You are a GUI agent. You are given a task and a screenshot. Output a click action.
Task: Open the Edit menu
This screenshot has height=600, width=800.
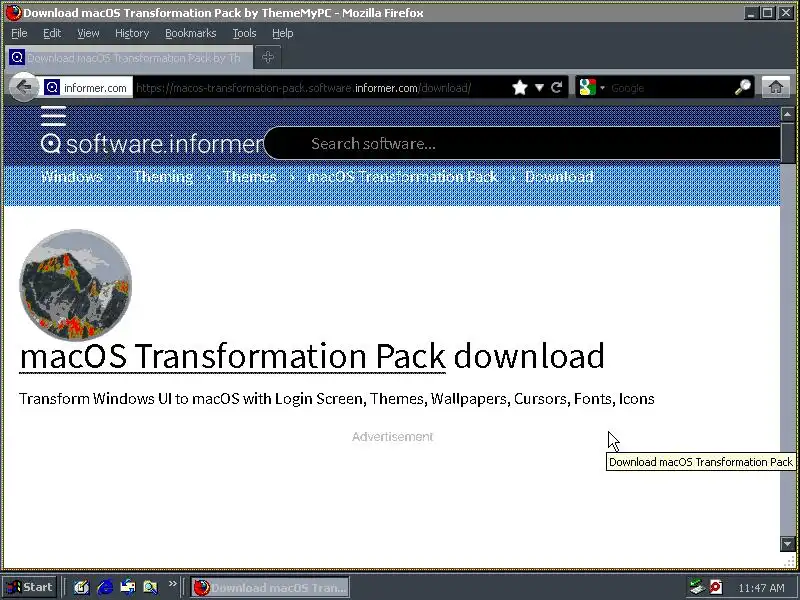52,33
